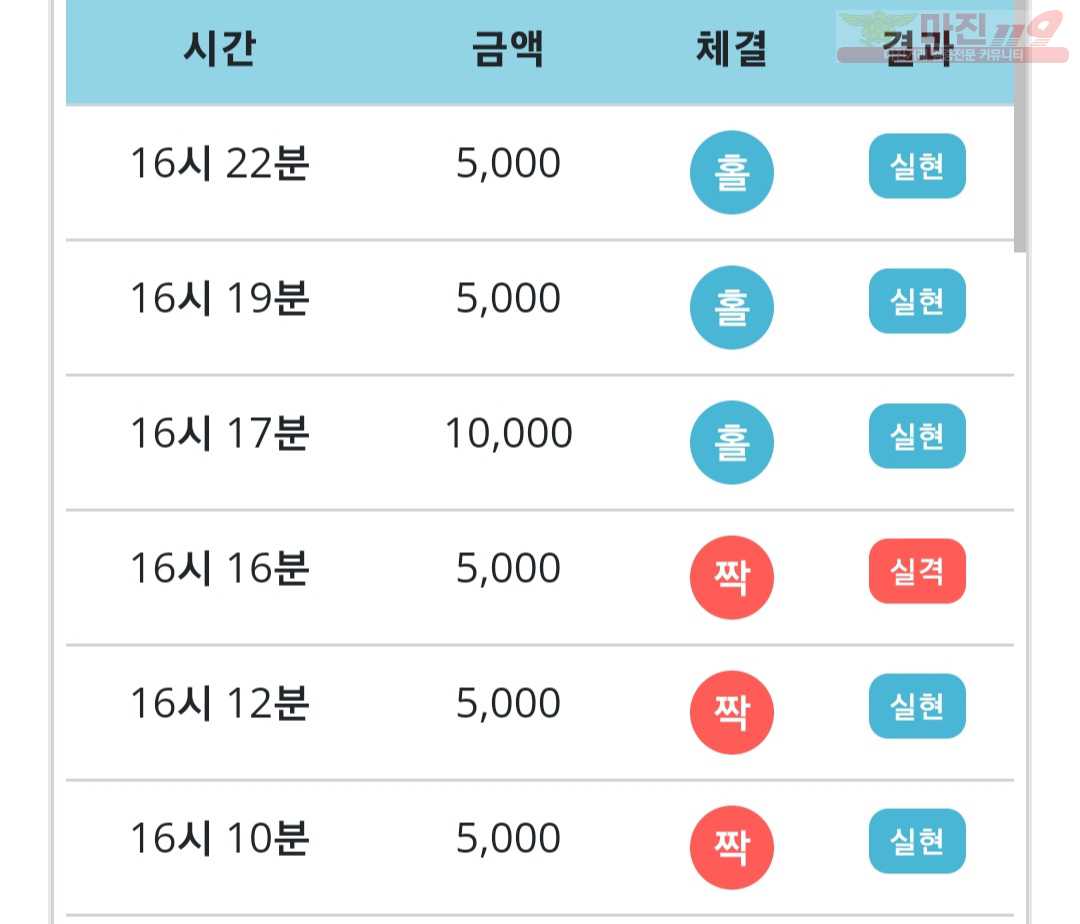1080x924 pixels.
Task: Click the red 짝 circle at 16시 12분
Action: point(731,712)
